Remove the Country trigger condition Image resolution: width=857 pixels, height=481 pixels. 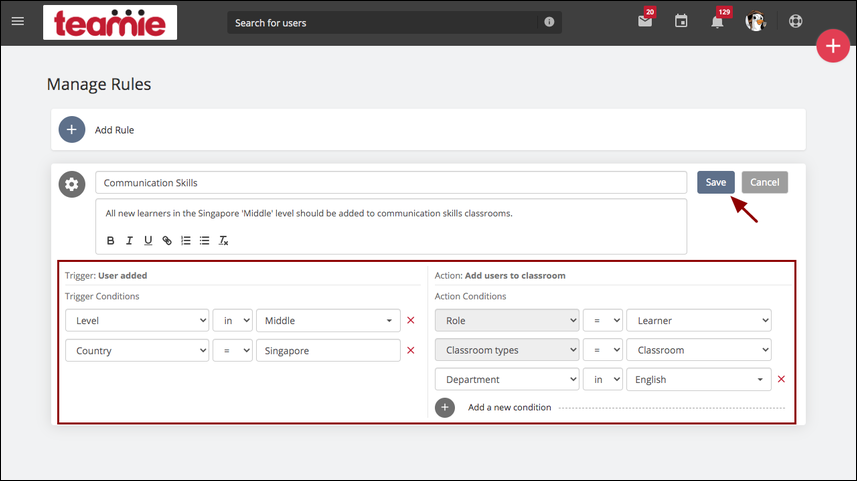click(x=410, y=350)
